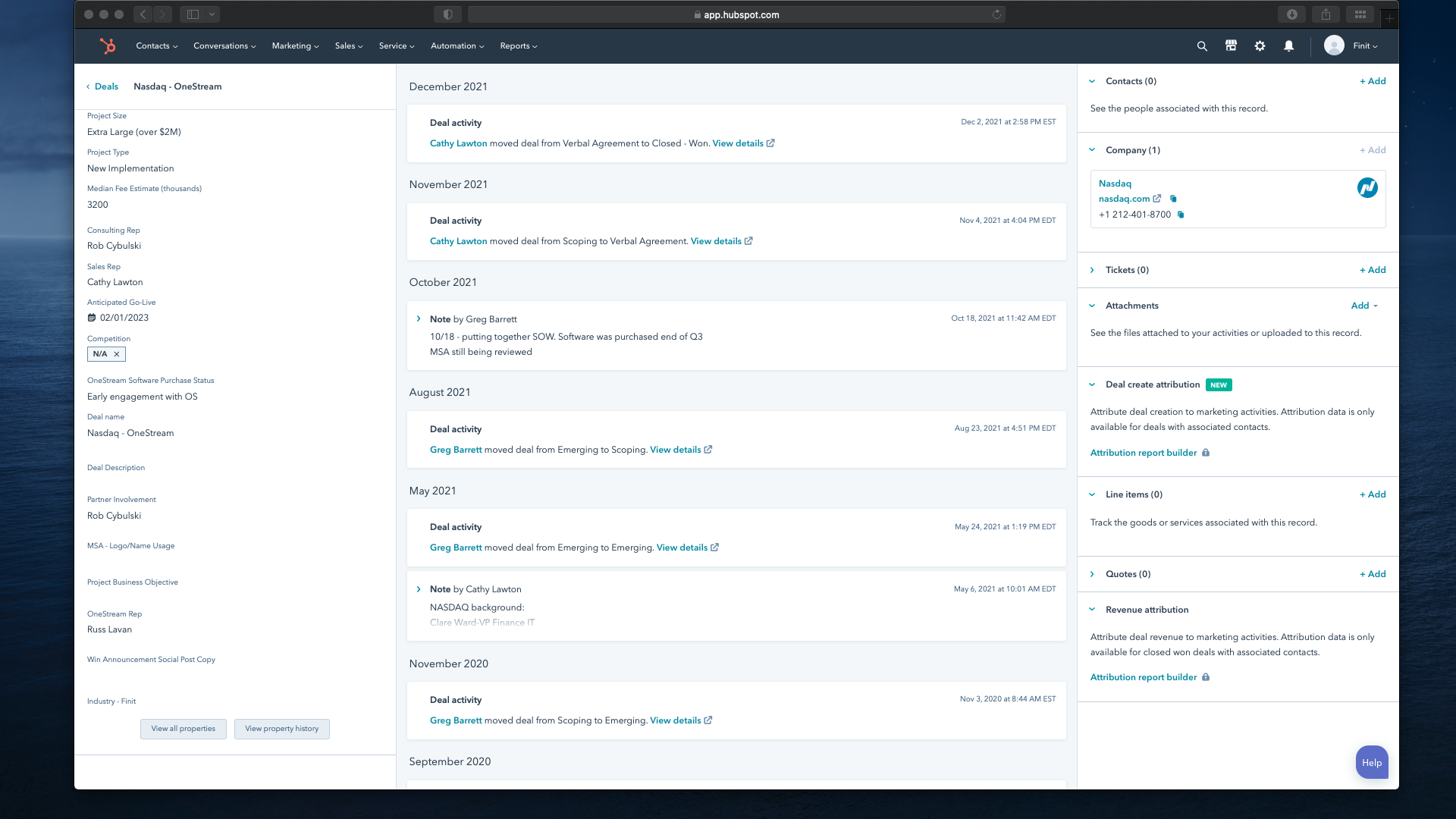Viewport: 1456px width, 819px height.
Task: Add a line item
Action: pyautogui.click(x=1373, y=494)
